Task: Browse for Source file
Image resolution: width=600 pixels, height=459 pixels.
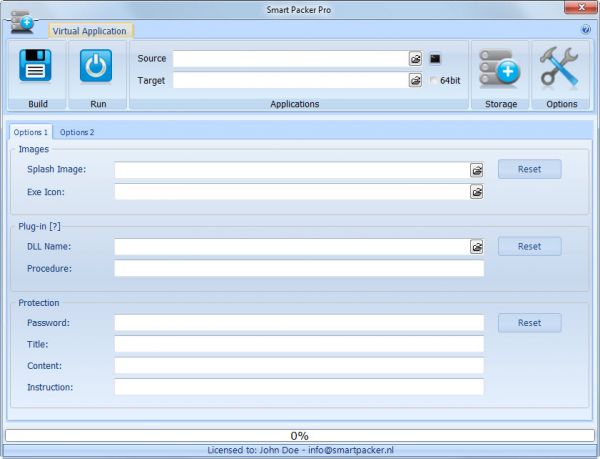Action: click(x=415, y=59)
